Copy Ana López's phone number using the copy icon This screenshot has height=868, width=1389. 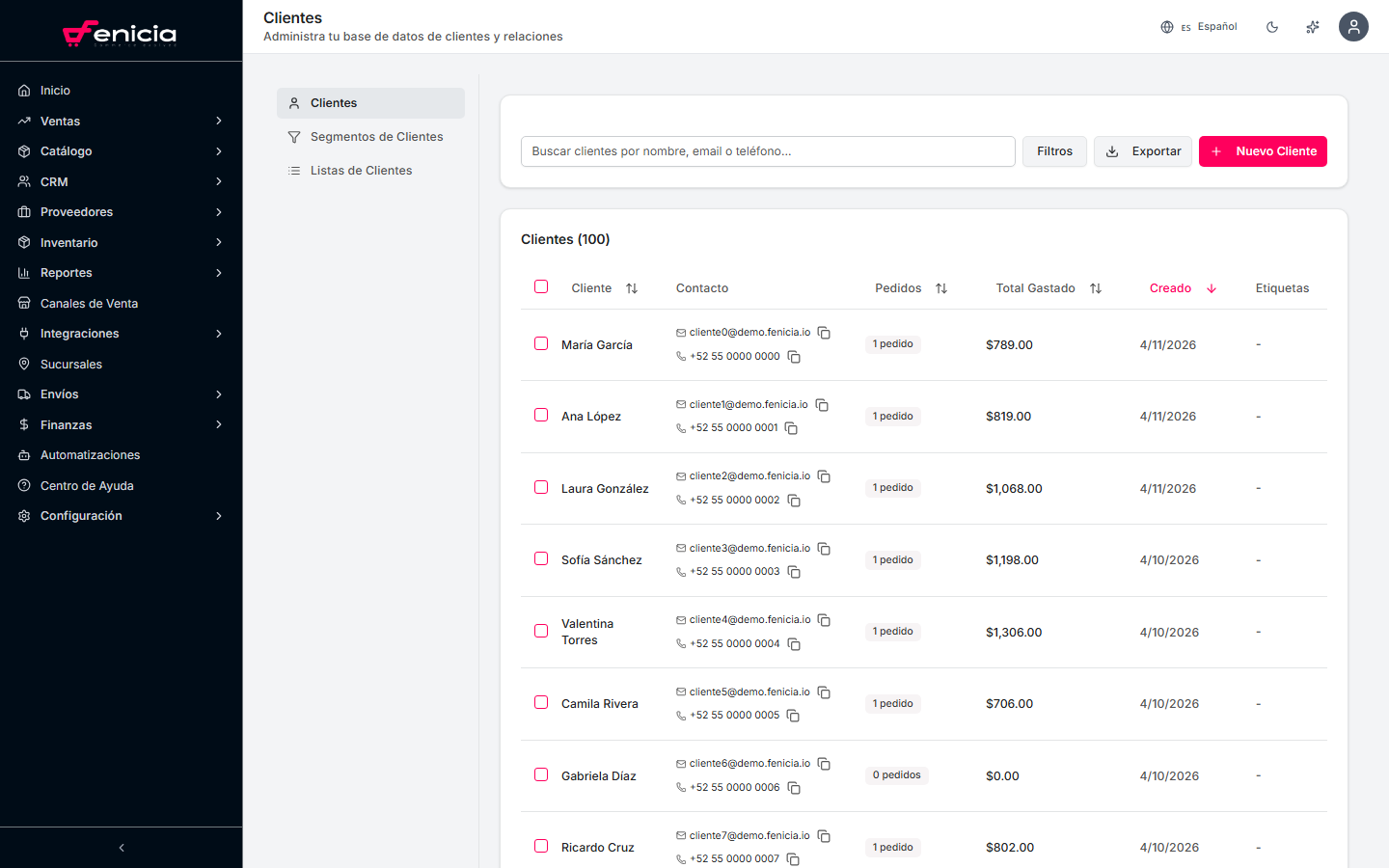(792, 427)
